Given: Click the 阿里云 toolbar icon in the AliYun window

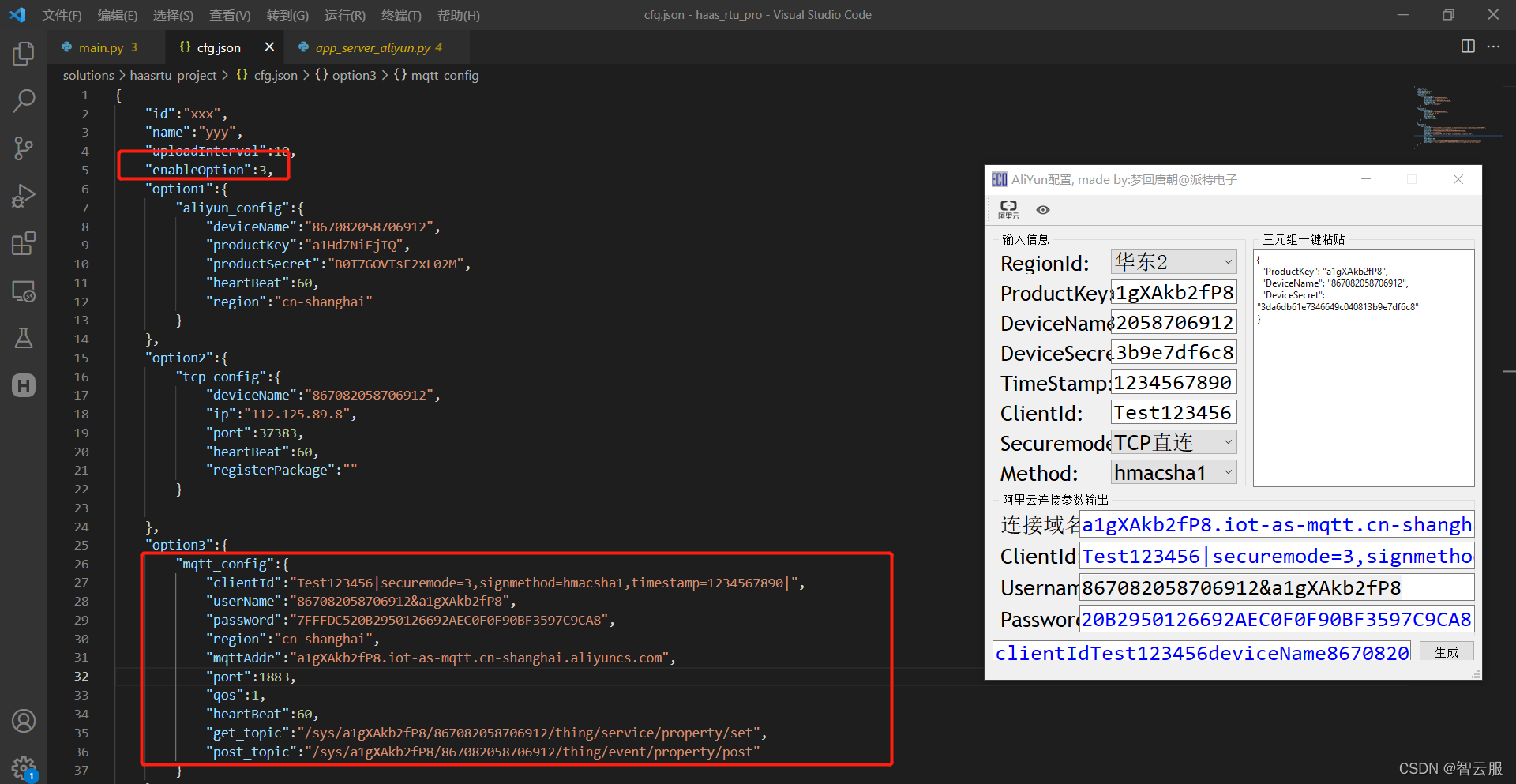Looking at the screenshot, I should pyautogui.click(x=1008, y=209).
